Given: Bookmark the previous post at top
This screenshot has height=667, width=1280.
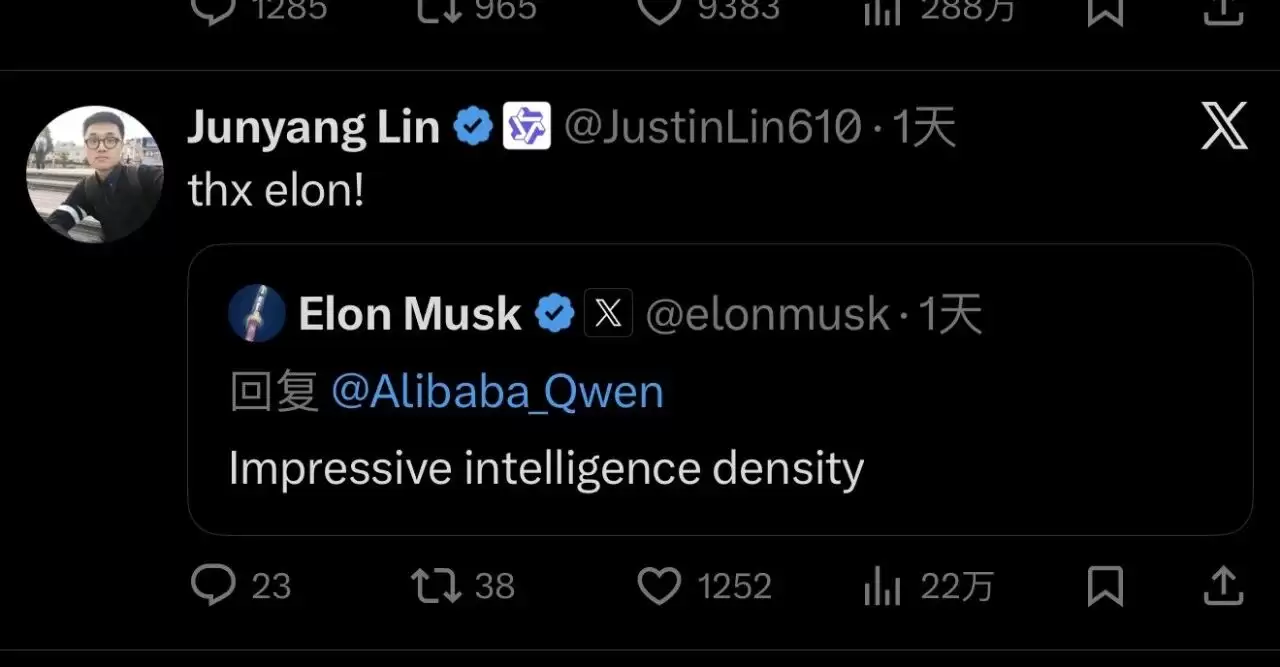Looking at the screenshot, I should point(1105,10).
